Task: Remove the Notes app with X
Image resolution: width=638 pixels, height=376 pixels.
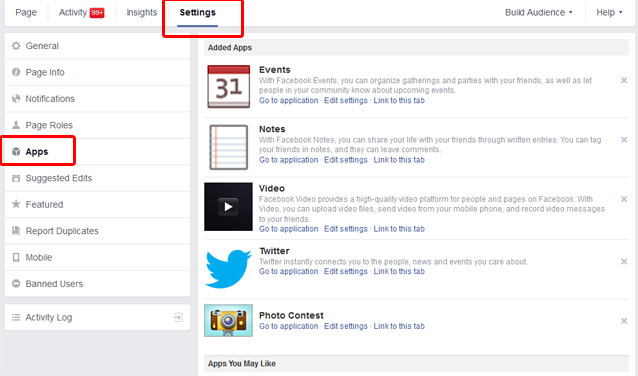Action: 624,140
